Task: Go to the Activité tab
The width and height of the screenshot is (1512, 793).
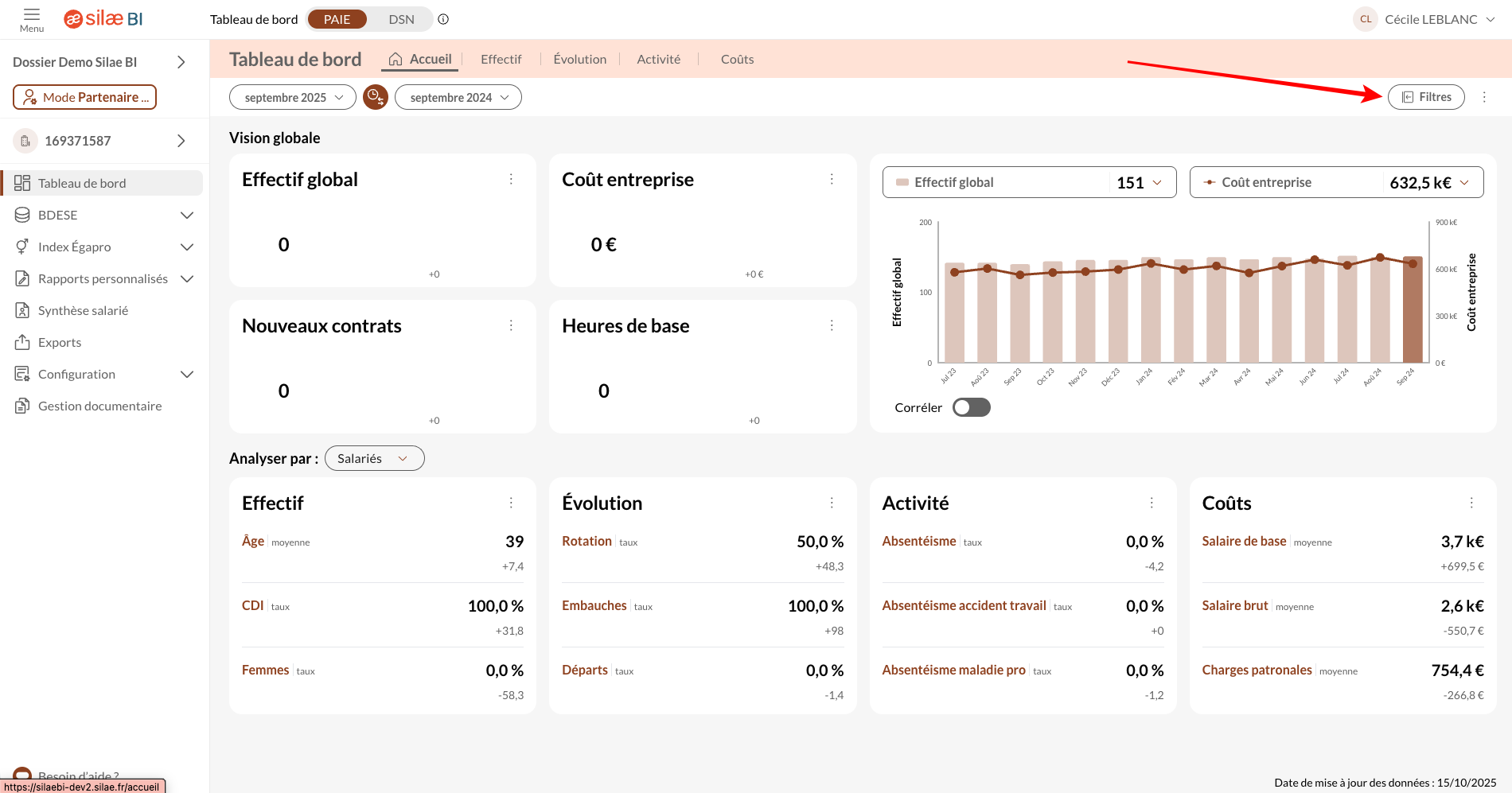Action: pos(658,59)
